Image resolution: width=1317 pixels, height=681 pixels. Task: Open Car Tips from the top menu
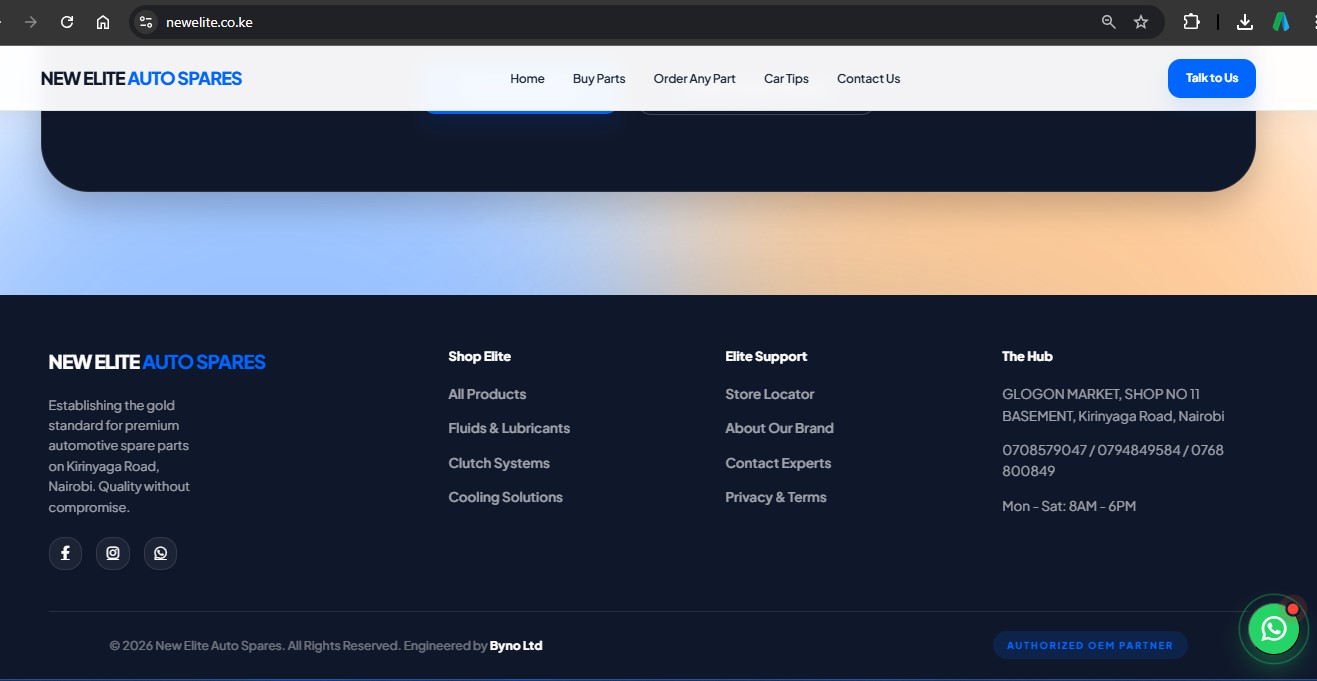pyautogui.click(x=786, y=79)
